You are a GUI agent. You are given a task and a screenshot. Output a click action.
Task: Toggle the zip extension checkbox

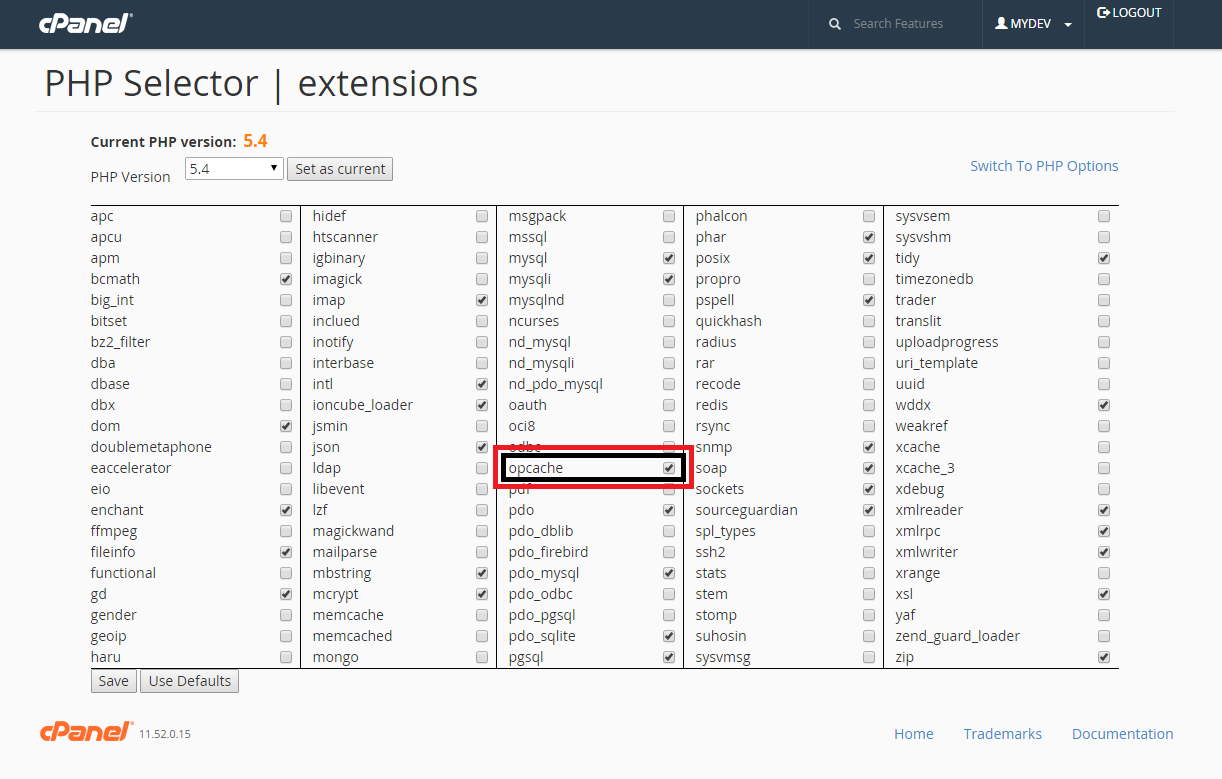click(1104, 657)
